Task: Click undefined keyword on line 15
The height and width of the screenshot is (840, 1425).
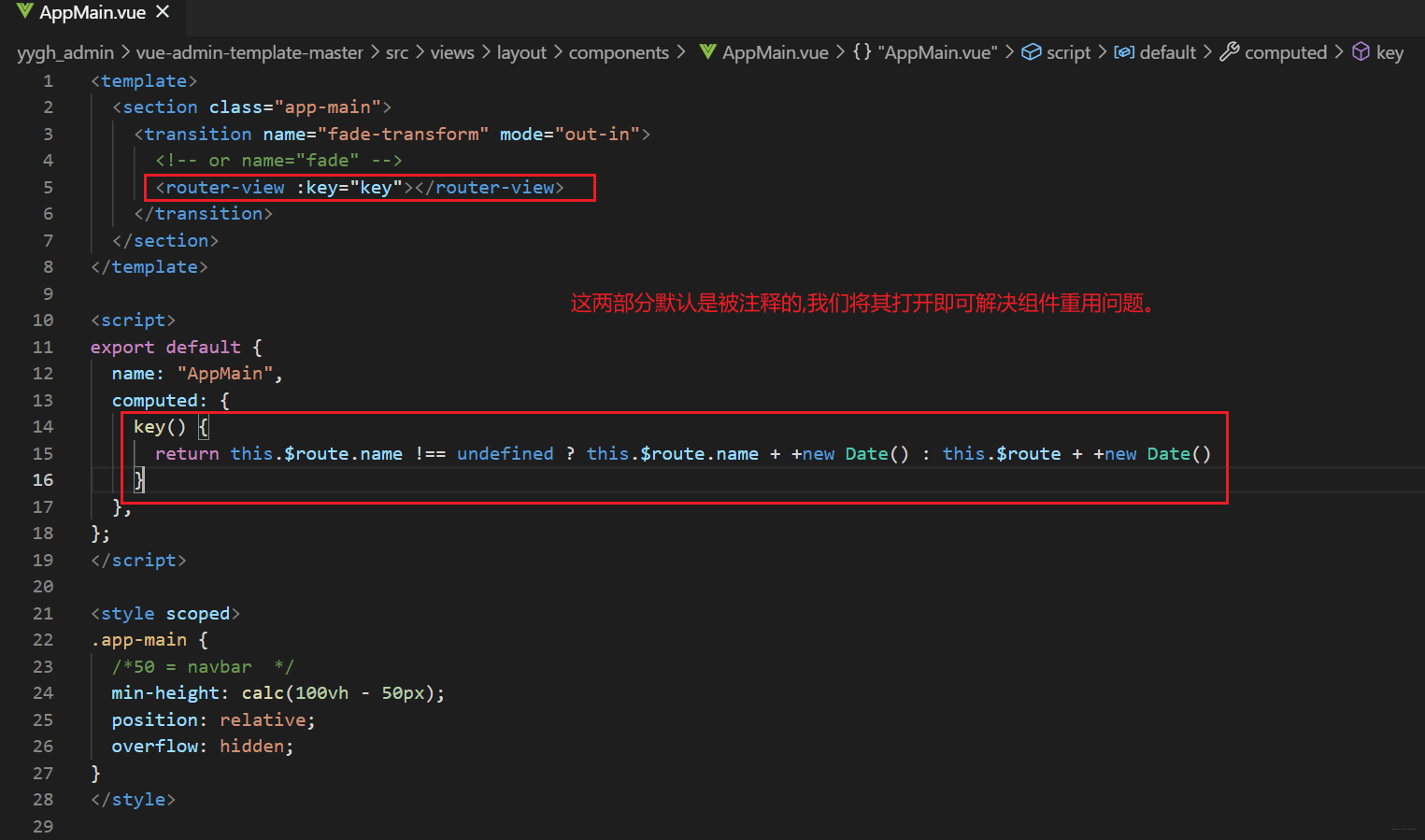Action: tap(506, 454)
